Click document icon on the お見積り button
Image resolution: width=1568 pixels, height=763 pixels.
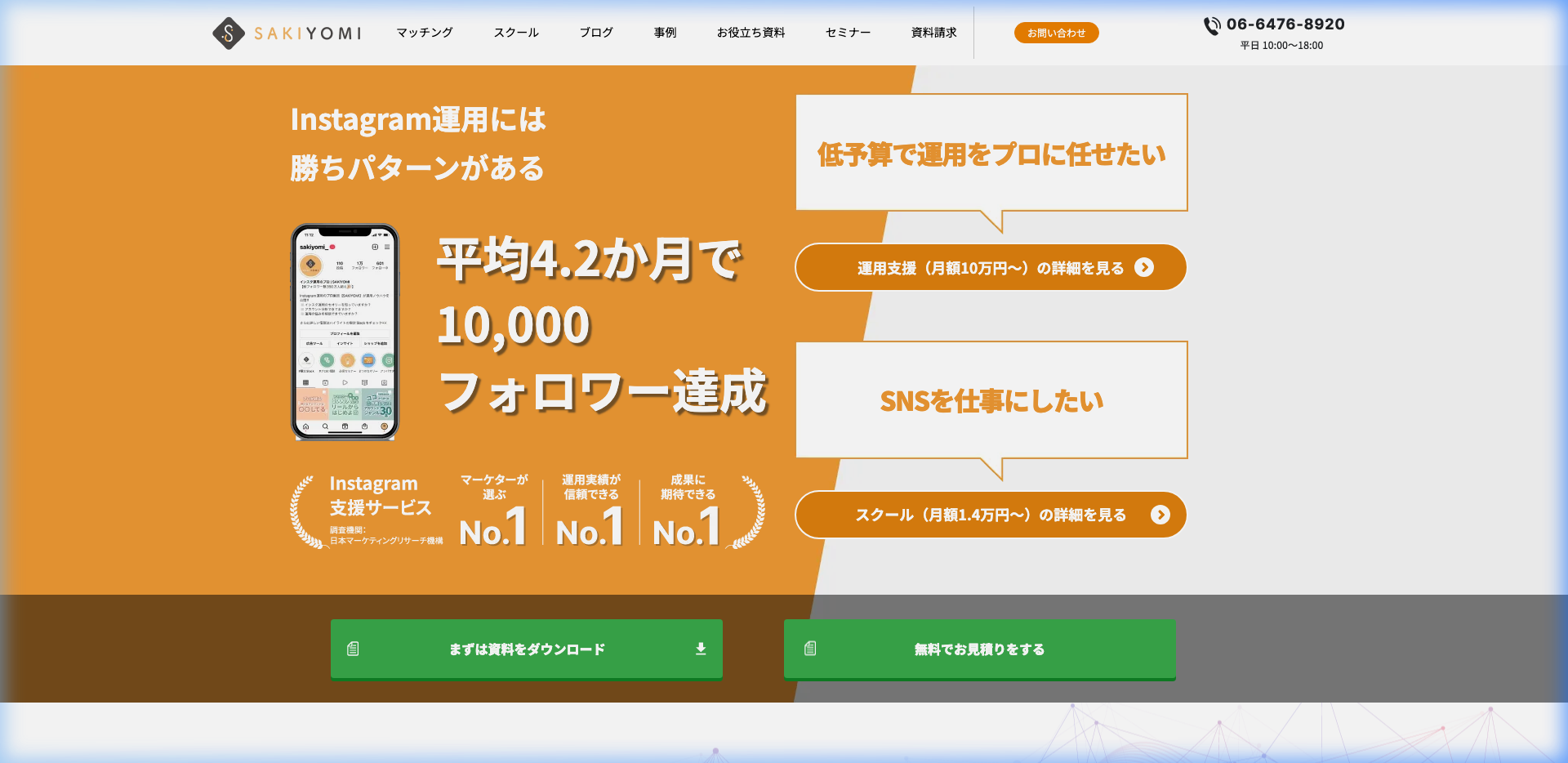click(x=810, y=649)
